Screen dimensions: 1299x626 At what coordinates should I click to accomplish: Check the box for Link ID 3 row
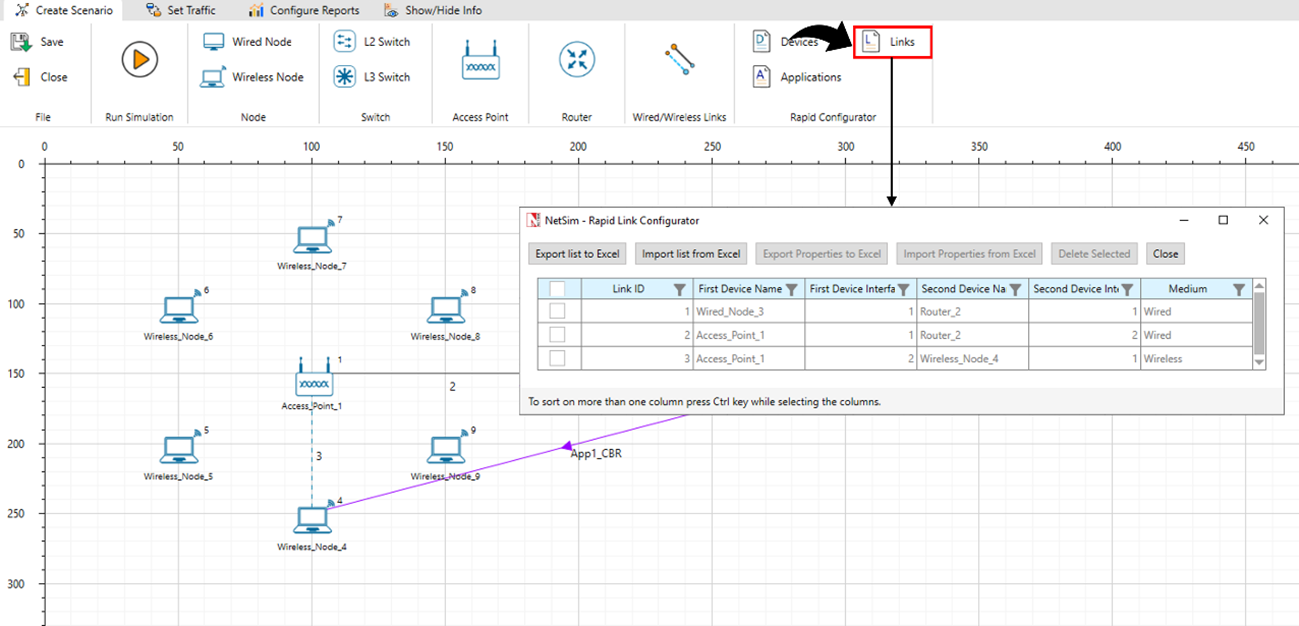(x=557, y=358)
